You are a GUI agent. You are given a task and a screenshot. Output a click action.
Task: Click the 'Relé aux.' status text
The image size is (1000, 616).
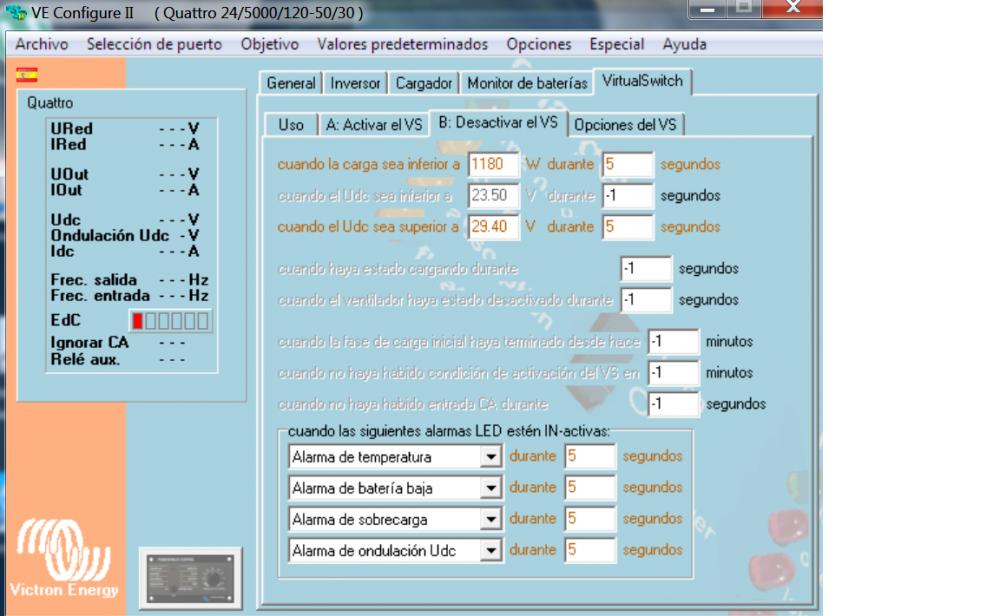tap(85, 360)
